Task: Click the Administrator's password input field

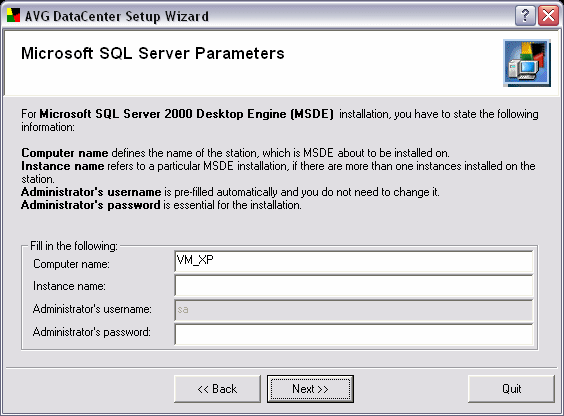Action: [x=353, y=334]
